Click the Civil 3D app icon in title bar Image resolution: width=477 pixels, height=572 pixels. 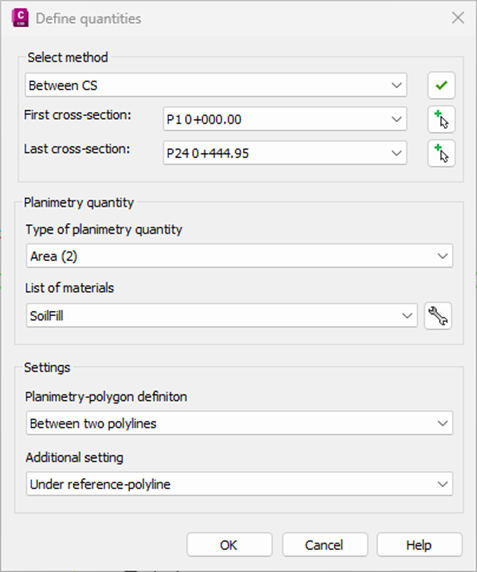[20, 18]
